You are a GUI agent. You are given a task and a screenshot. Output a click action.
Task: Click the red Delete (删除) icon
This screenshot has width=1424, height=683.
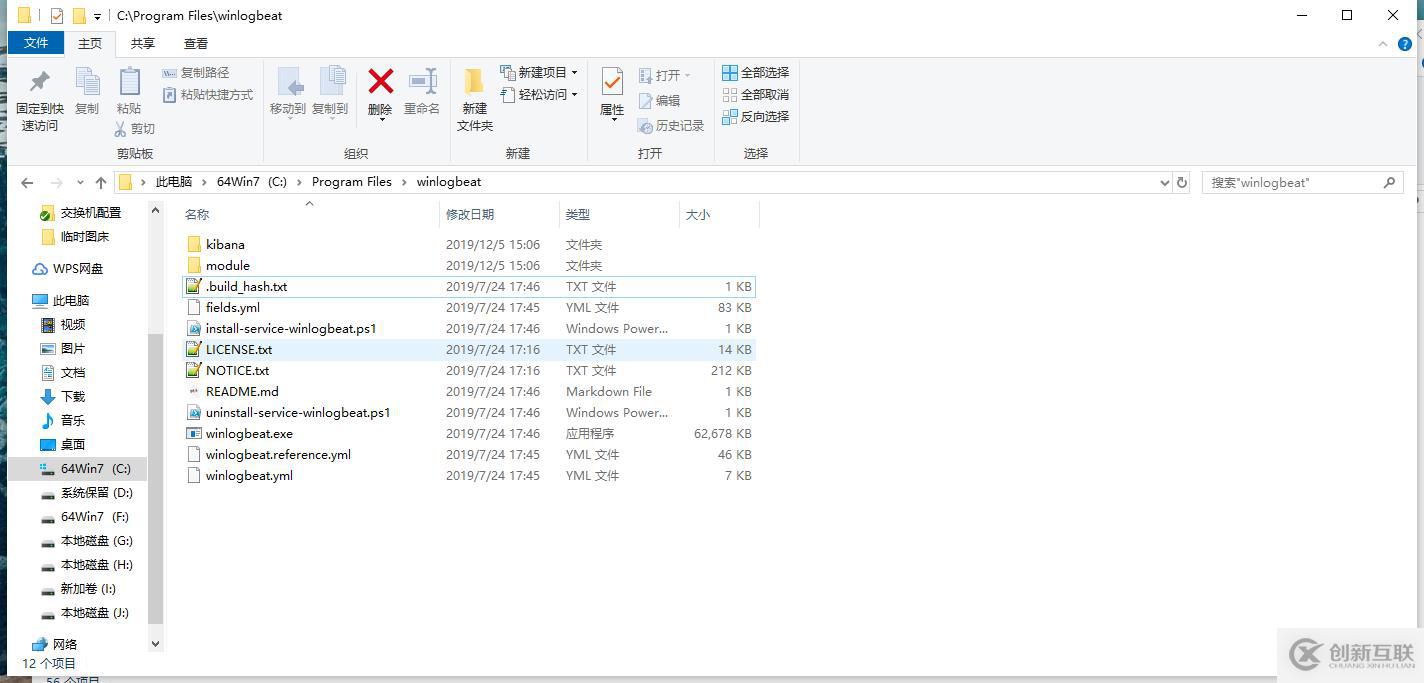click(x=380, y=82)
